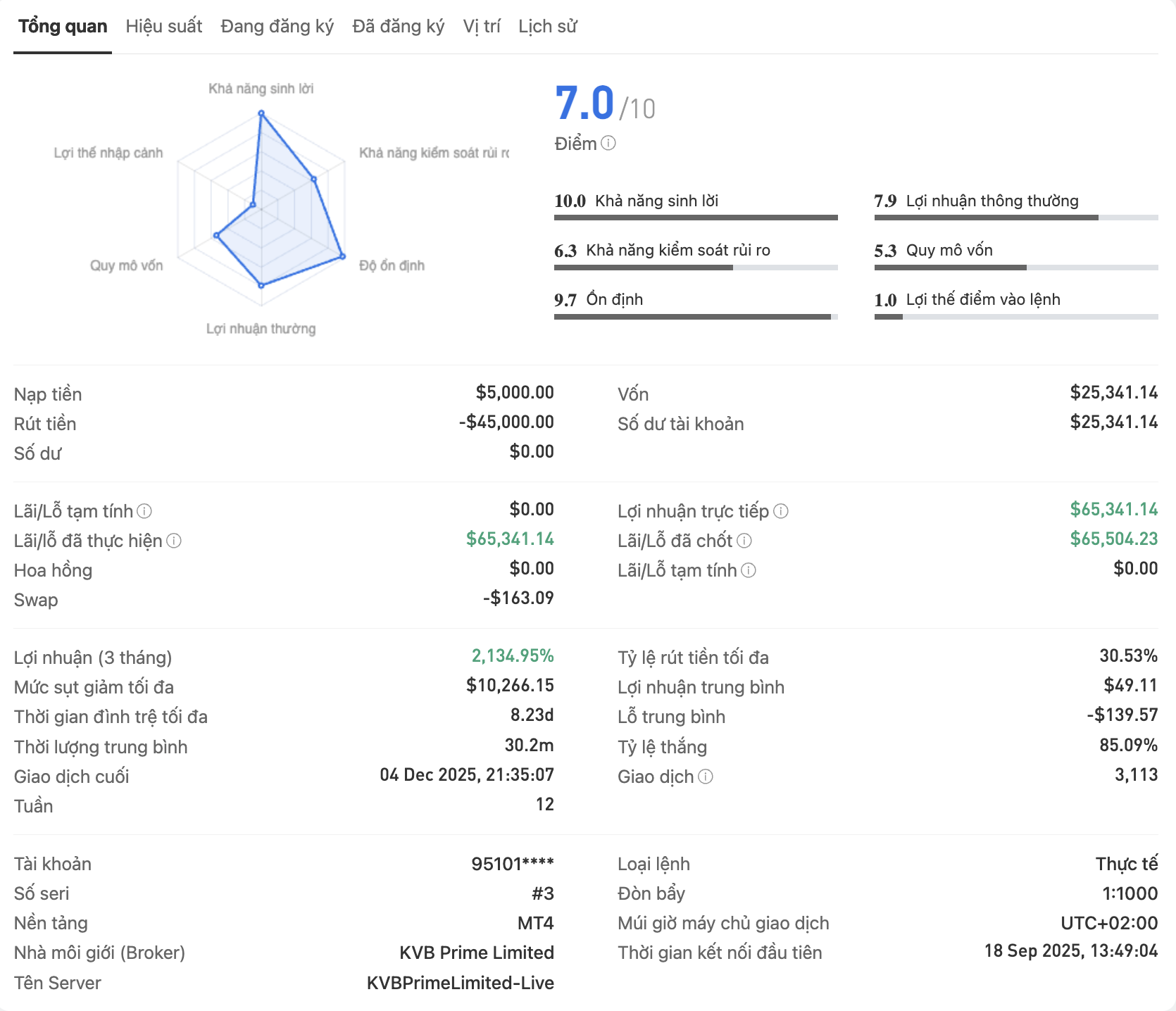Click the Lợi thế điểm vào lệnh bar
This screenshot has width=1176, height=1011.
coord(1016,317)
